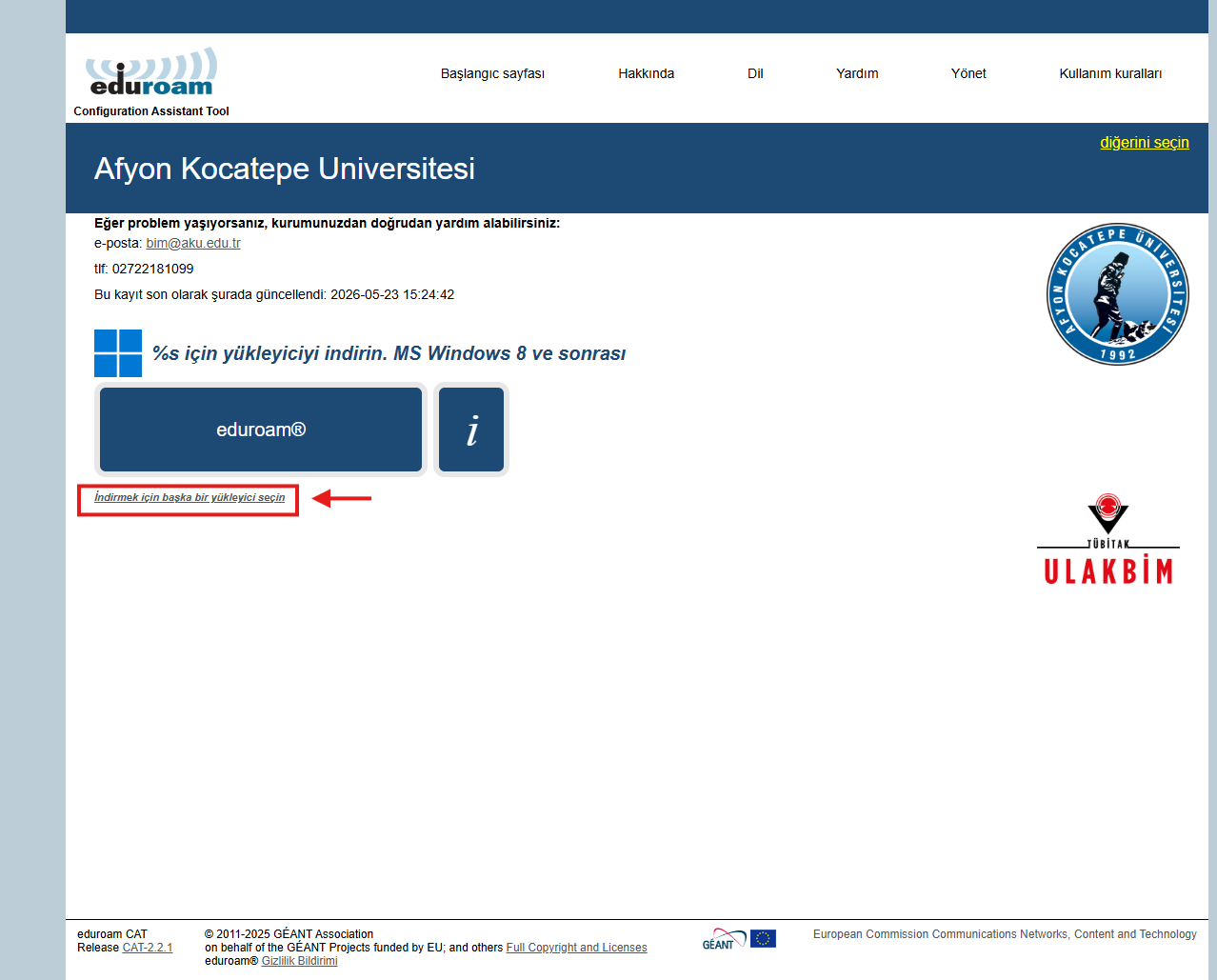This screenshot has width=1217, height=980.
Task: Open the Yardım menu item
Action: (857, 73)
